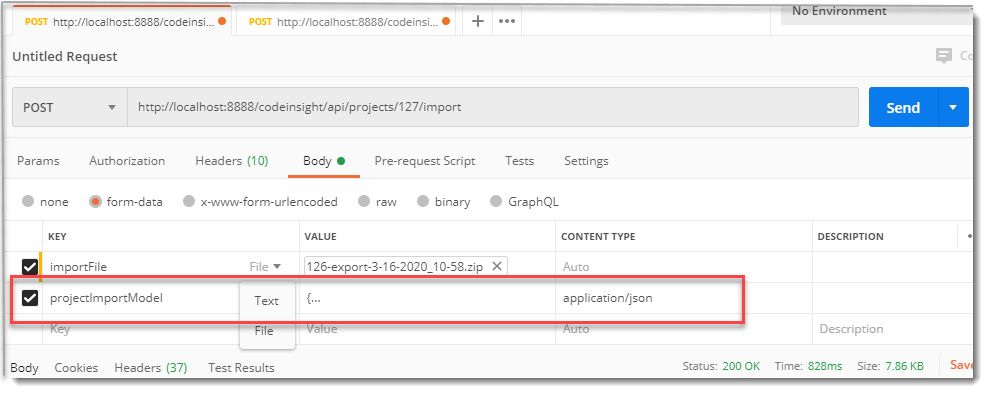The width and height of the screenshot is (988, 393).
Task: Click the comments icon near Untitled Request
Action: 943,56
